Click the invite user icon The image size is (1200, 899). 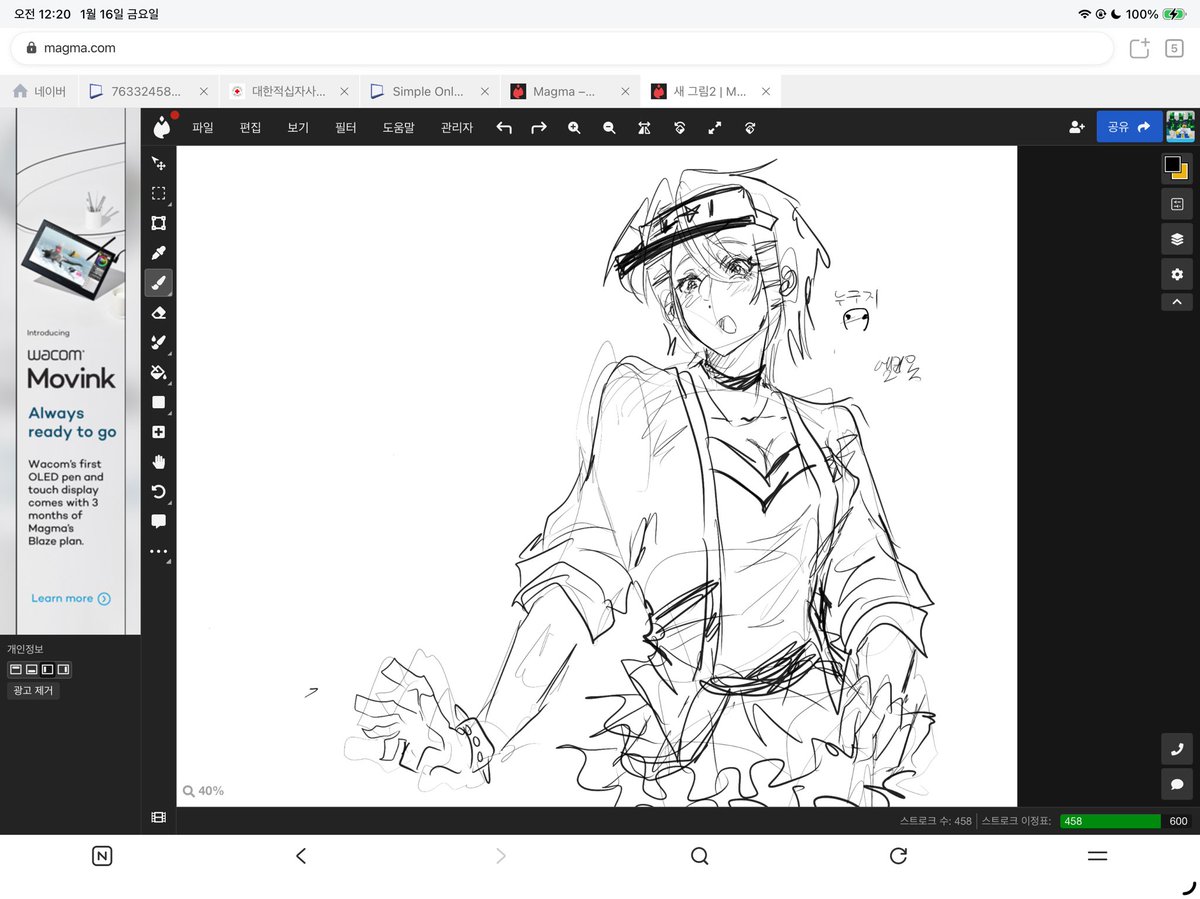coord(1077,127)
